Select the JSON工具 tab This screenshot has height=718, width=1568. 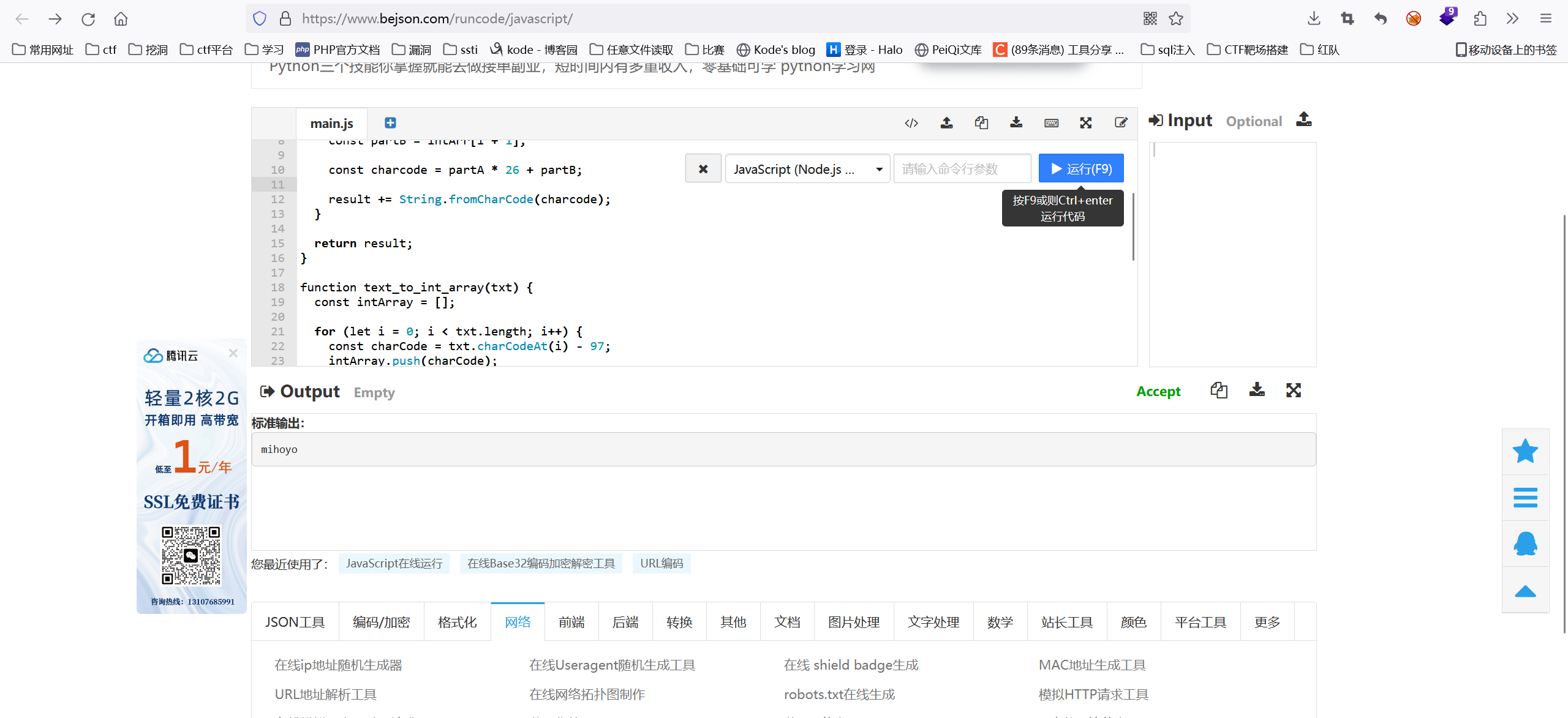tap(295, 622)
